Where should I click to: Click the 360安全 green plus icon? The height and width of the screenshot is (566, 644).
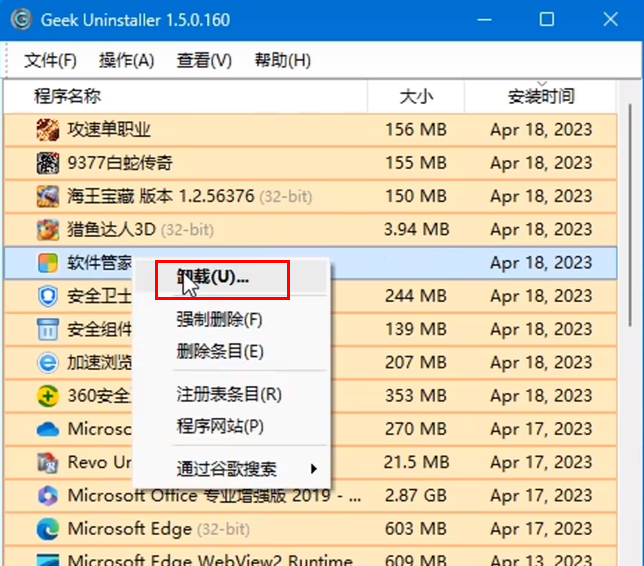48,396
